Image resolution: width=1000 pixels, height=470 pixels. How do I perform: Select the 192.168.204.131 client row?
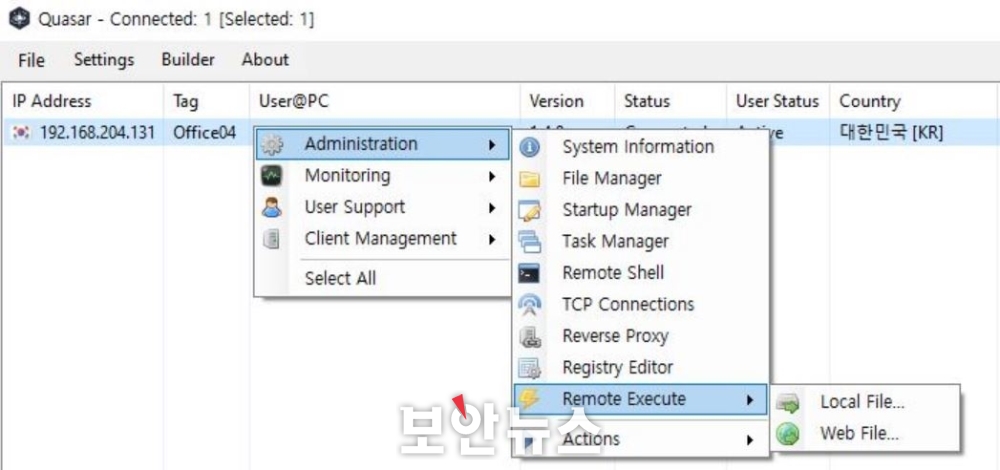500,133
